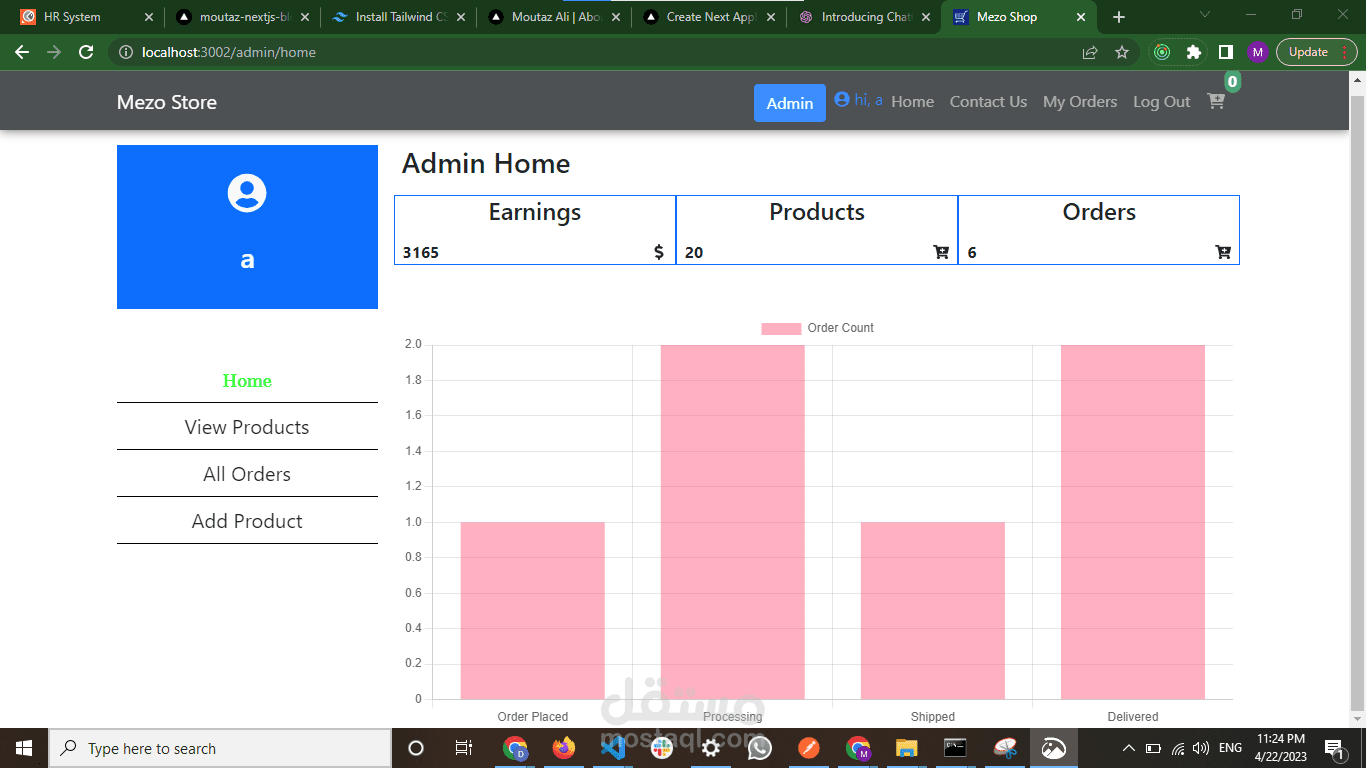The width and height of the screenshot is (1366, 768).
Task: Click the ENG language indicator
Action: coord(1230,748)
